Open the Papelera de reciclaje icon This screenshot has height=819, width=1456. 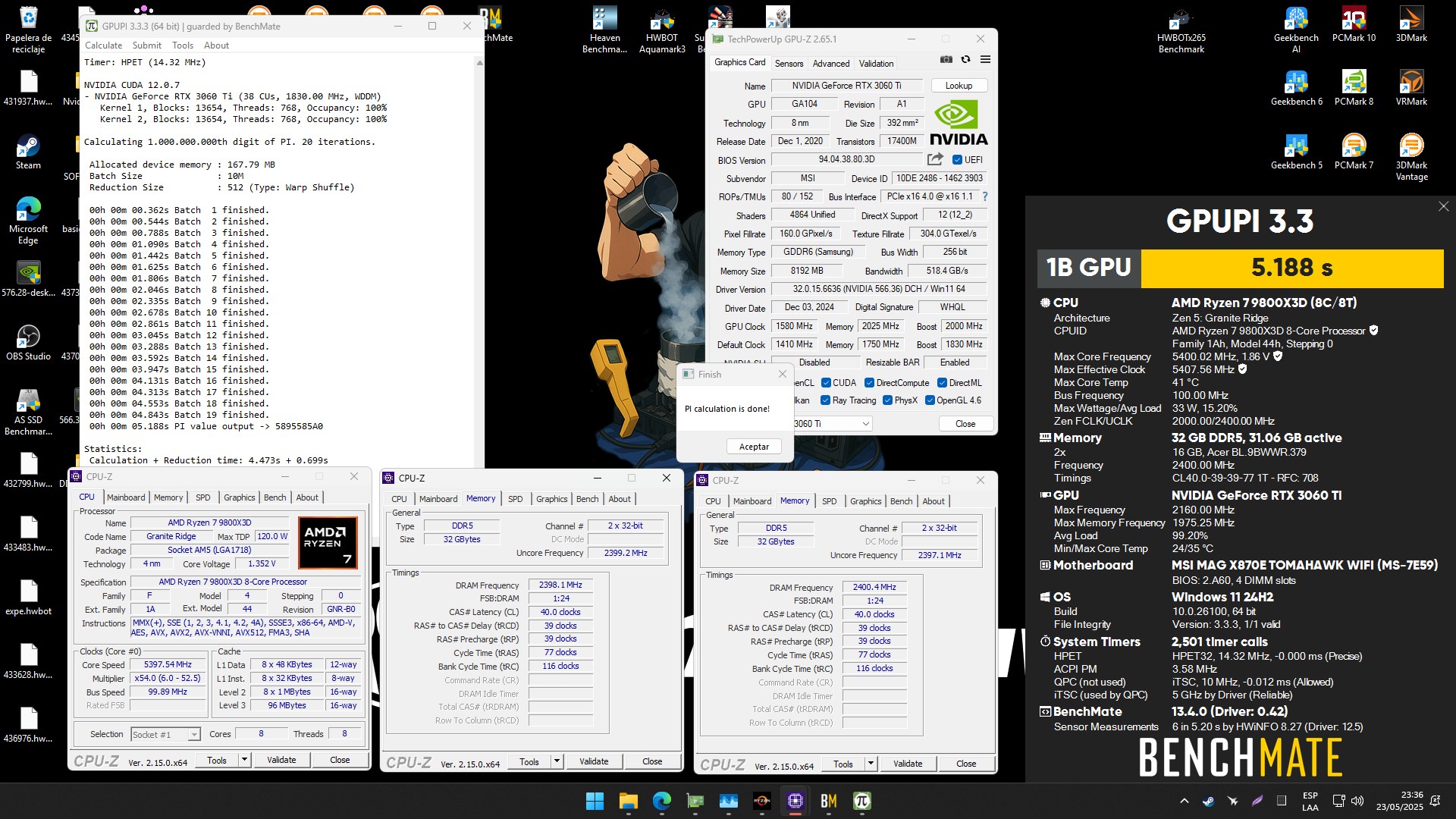click(28, 30)
